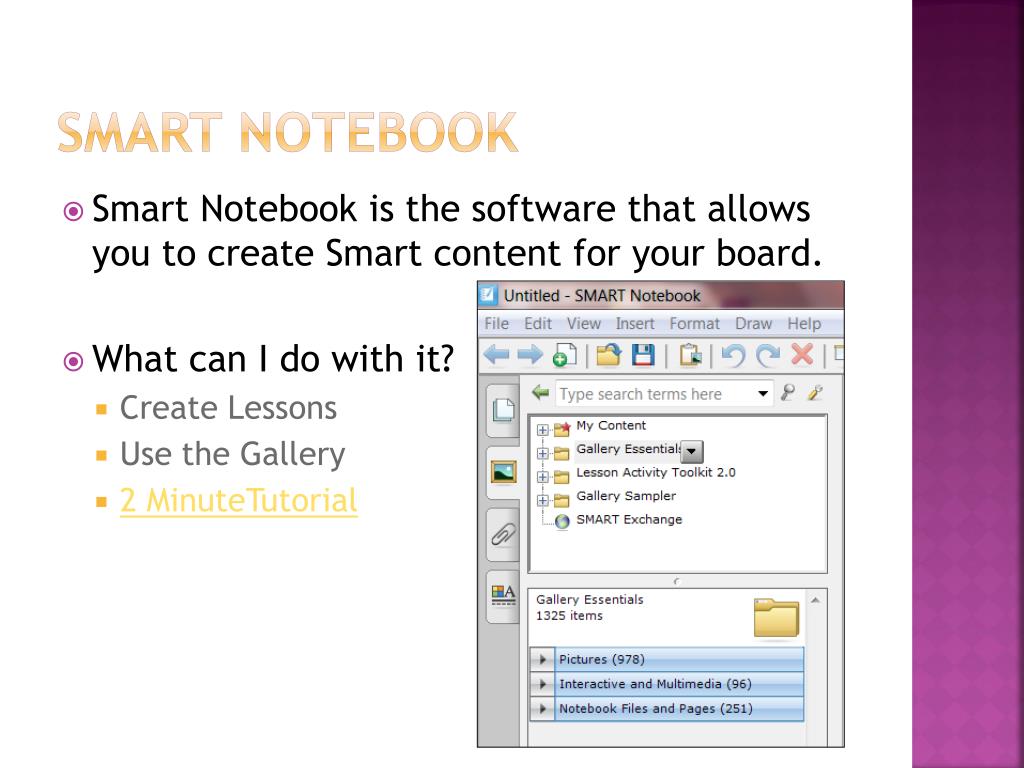Click the SMART Notebook title bar icon
The width and height of the screenshot is (1024, 768).
(488, 295)
